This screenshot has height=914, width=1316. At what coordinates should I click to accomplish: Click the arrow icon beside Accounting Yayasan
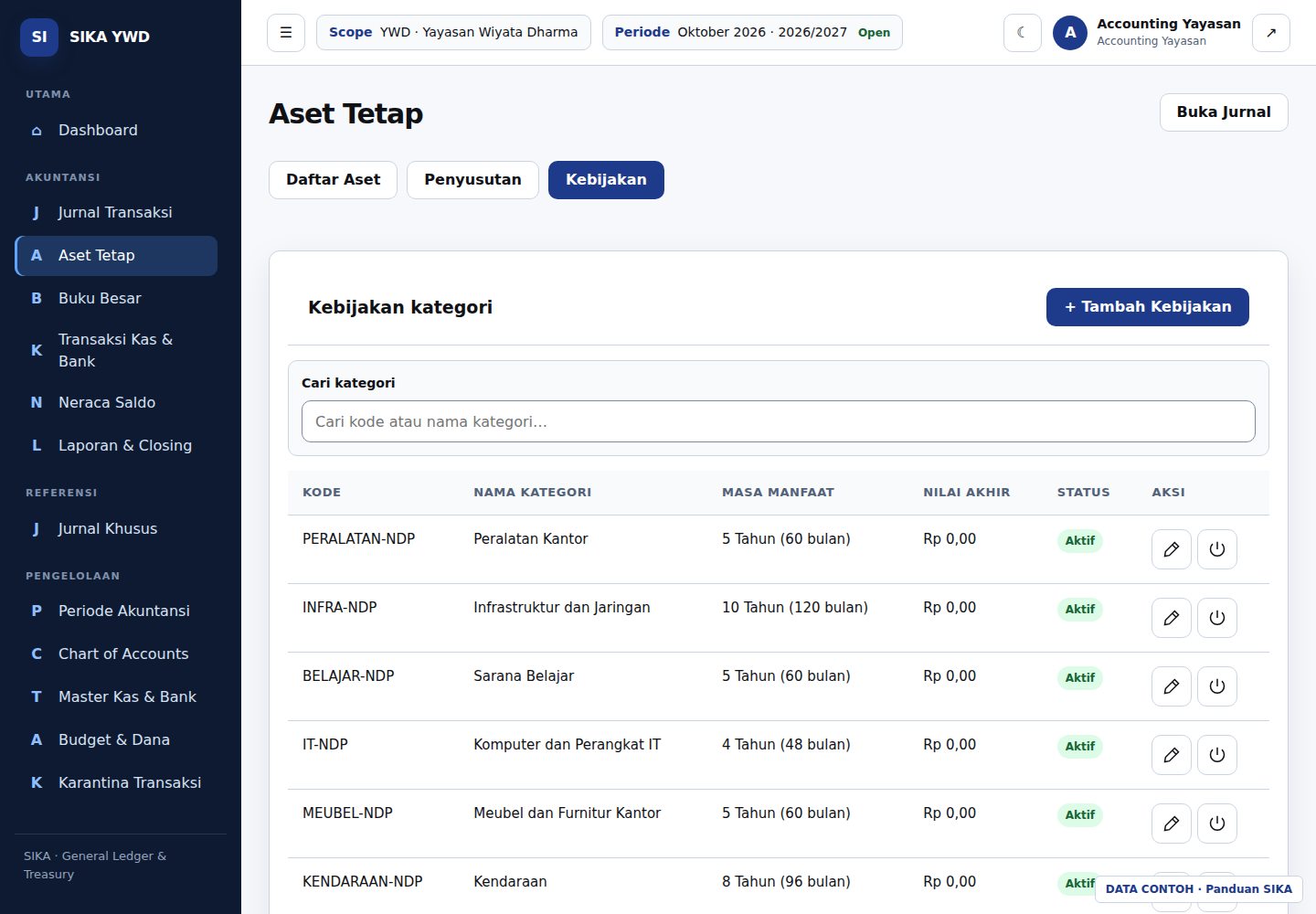1270,33
